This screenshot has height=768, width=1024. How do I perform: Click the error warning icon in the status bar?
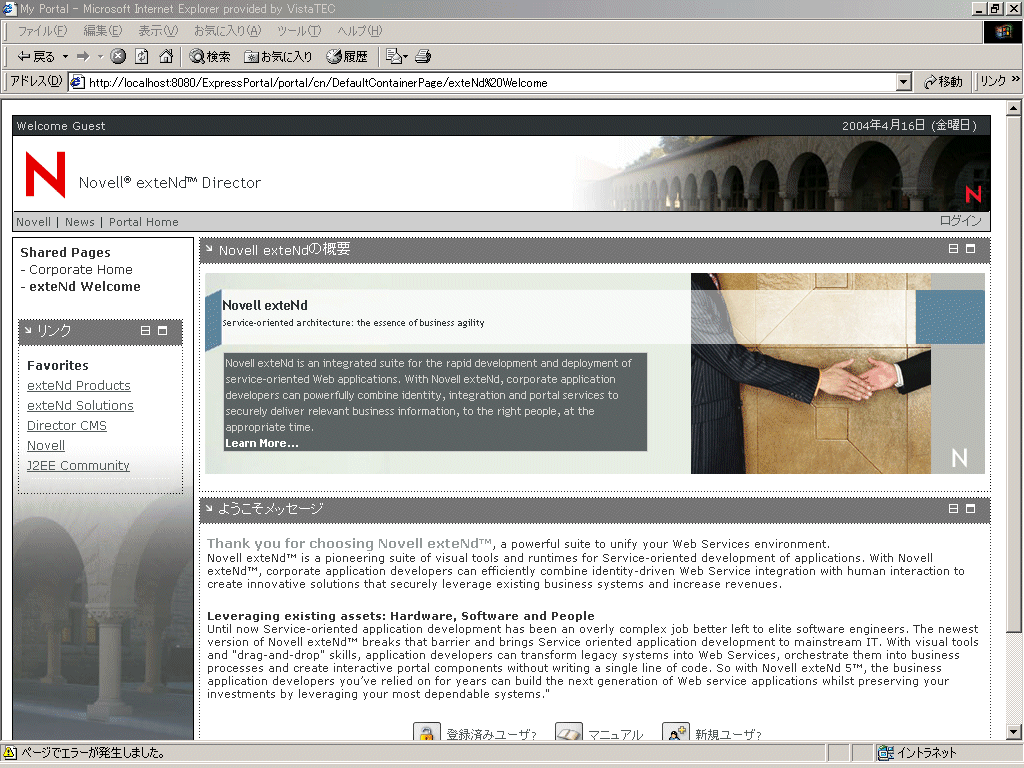pos(10,753)
